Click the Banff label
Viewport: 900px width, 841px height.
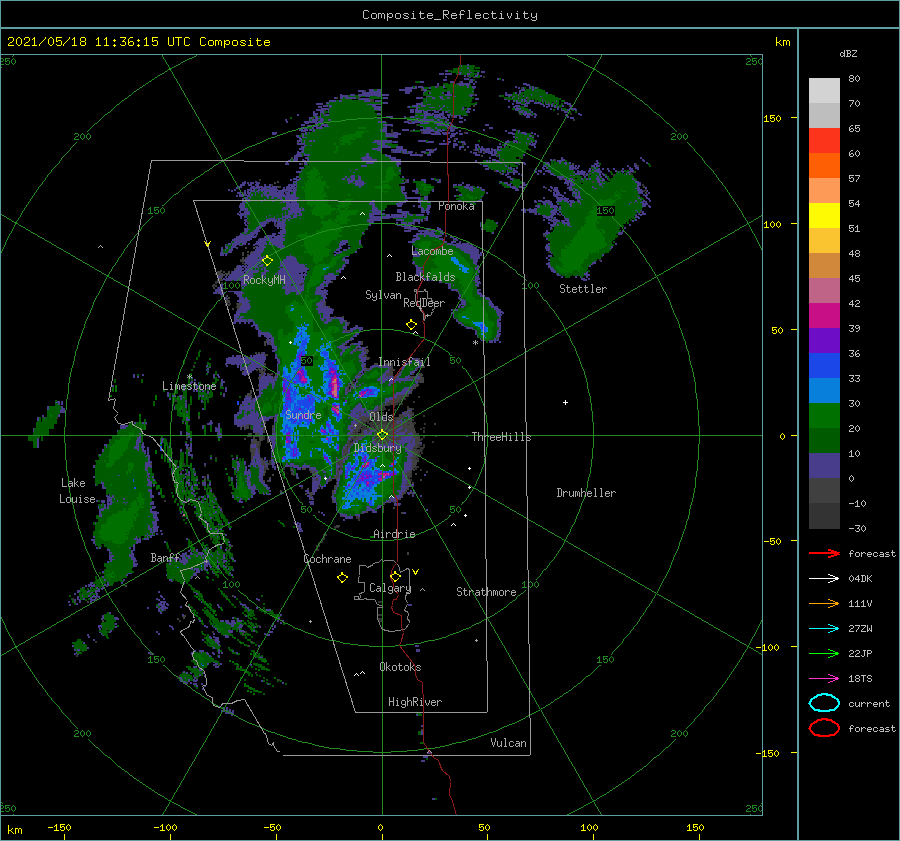pyautogui.click(x=165, y=558)
